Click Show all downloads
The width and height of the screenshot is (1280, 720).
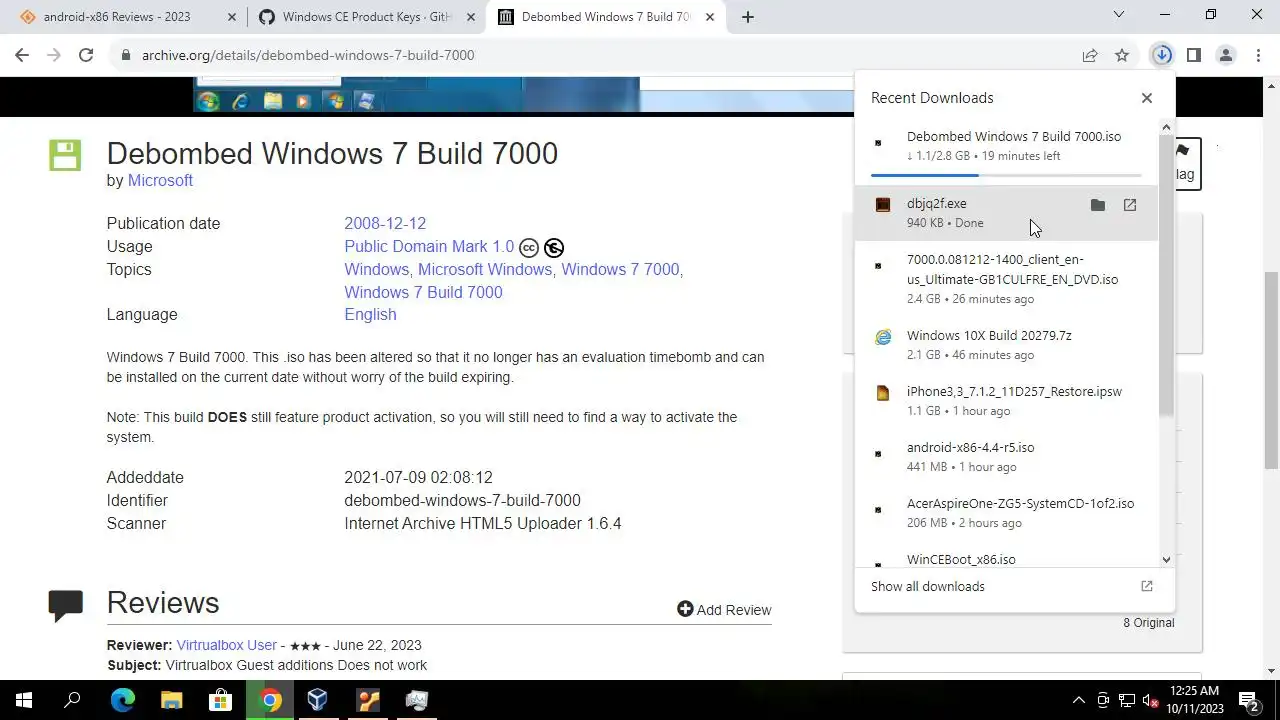[x=928, y=586]
